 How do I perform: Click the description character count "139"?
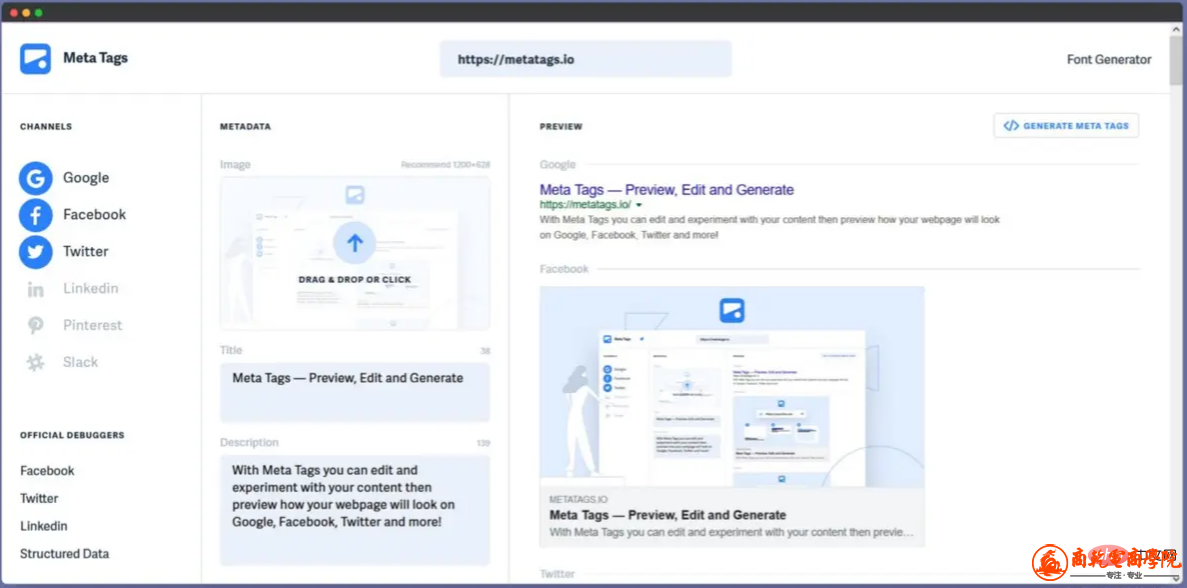[x=483, y=443]
